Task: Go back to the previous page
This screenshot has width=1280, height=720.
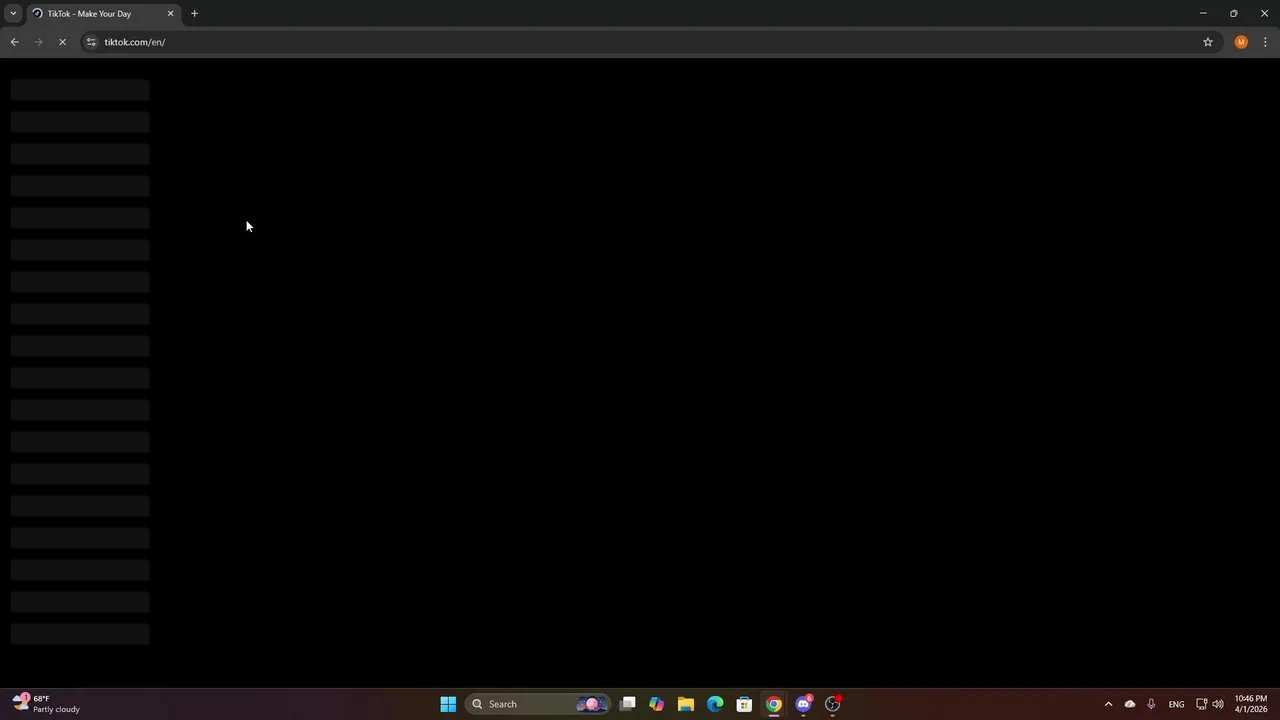Action: pyautogui.click(x=14, y=42)
